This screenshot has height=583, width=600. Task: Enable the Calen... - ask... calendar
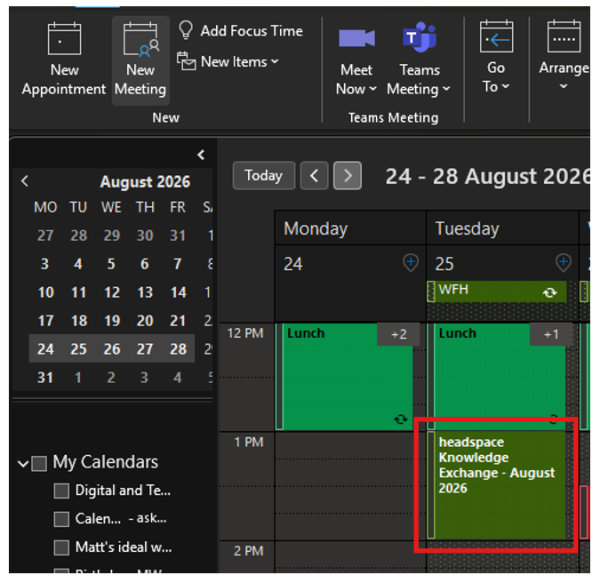point(61,519)
